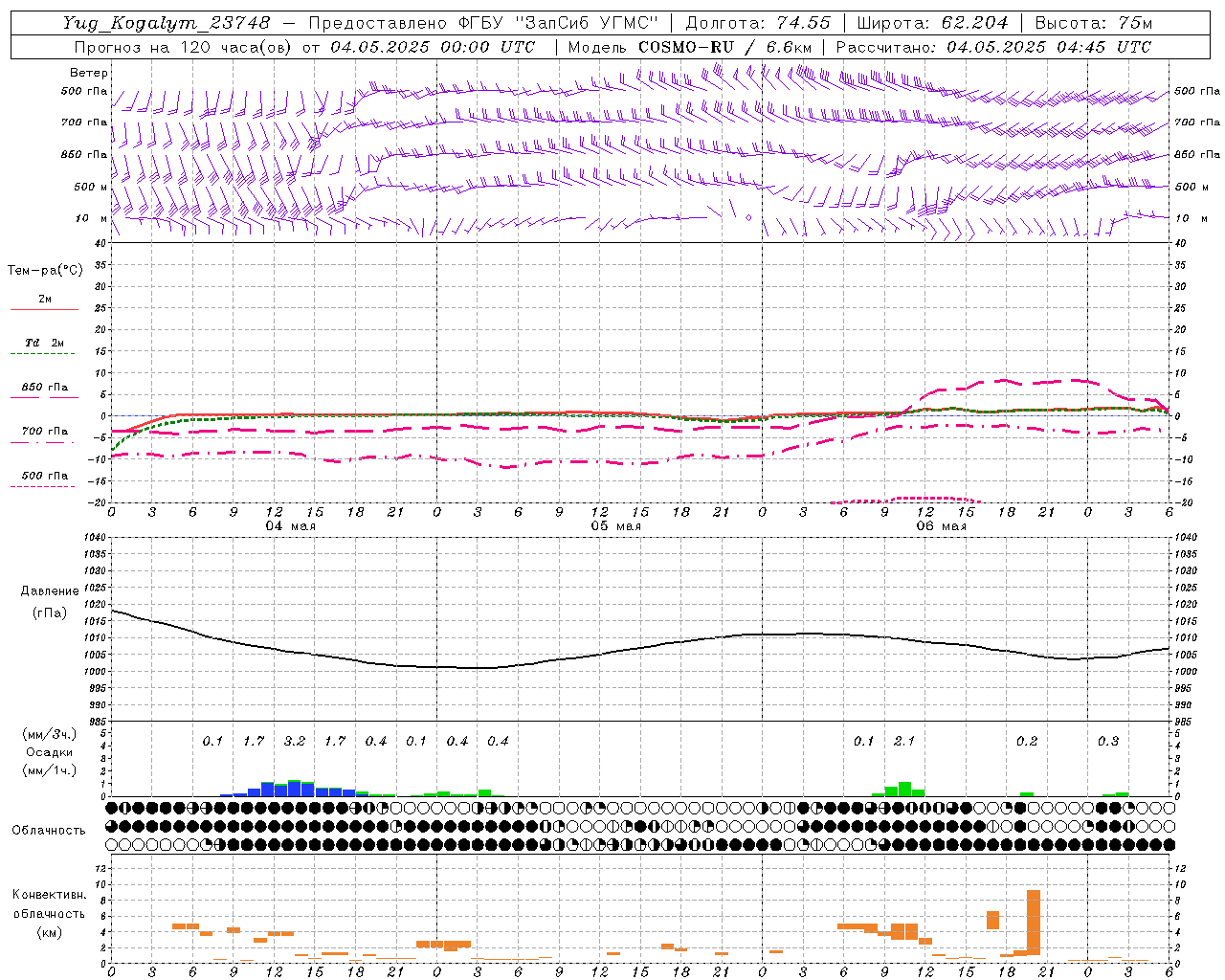Click the 05 мая date label
Screen dimensions: 1225x980
click(616, 526)
